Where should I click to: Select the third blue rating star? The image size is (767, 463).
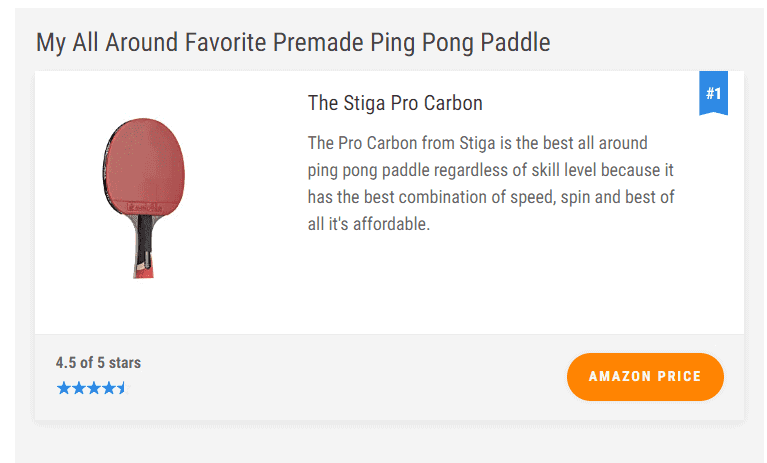pos(93,388)
